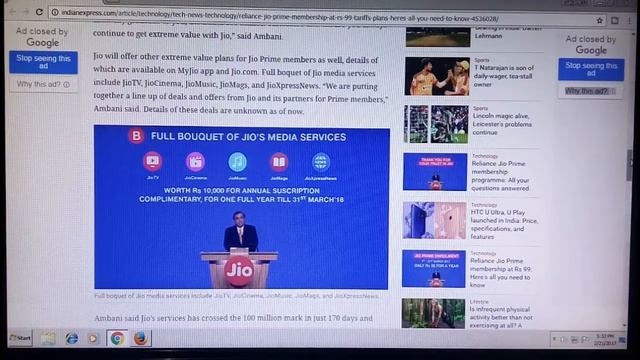Viewport: 640px width, 360px height.
Task: Open the Lehmann story thumbnail at top
Action: tap(438, 37)
